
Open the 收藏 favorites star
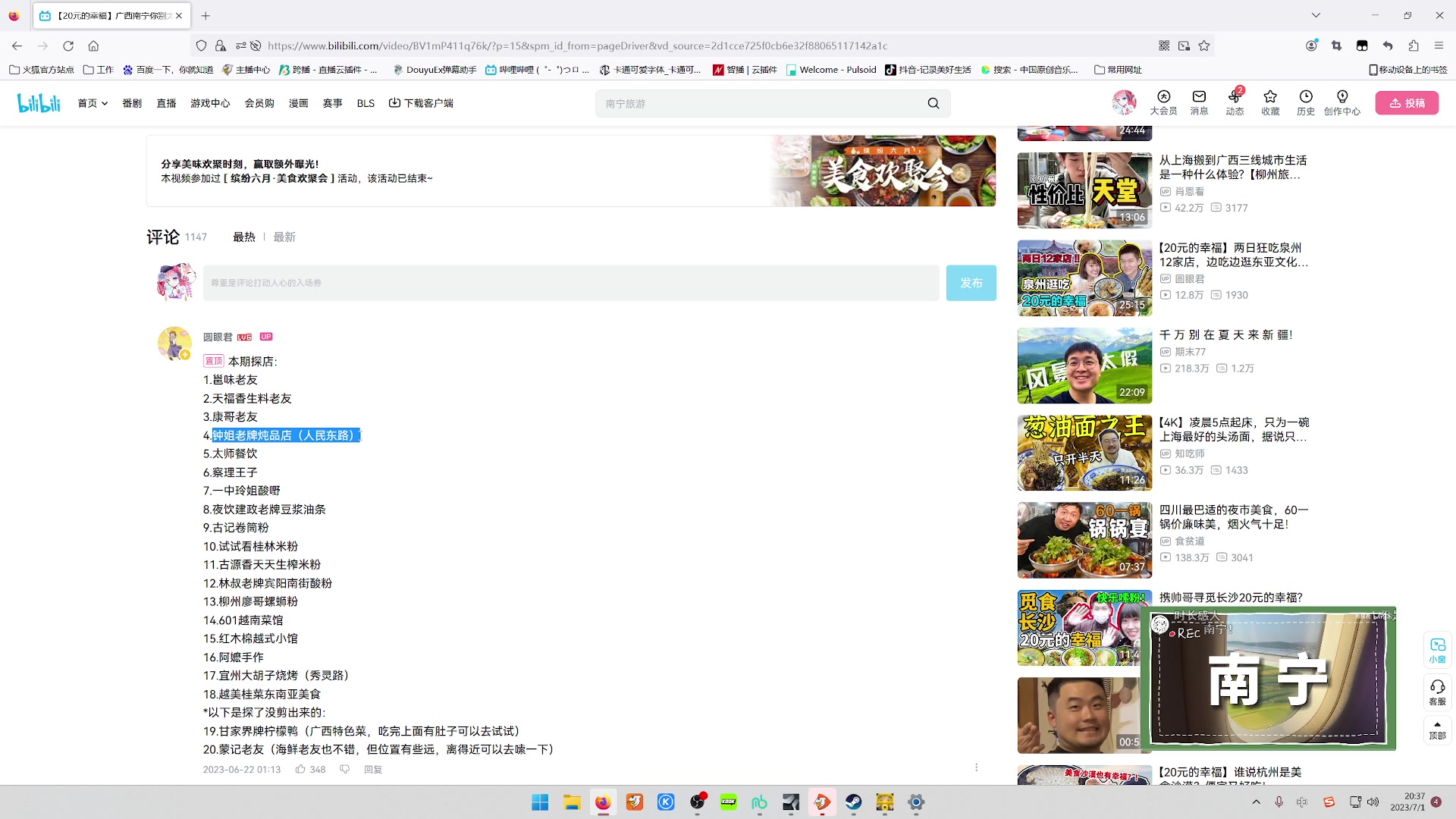click(x=1270, y=102)
